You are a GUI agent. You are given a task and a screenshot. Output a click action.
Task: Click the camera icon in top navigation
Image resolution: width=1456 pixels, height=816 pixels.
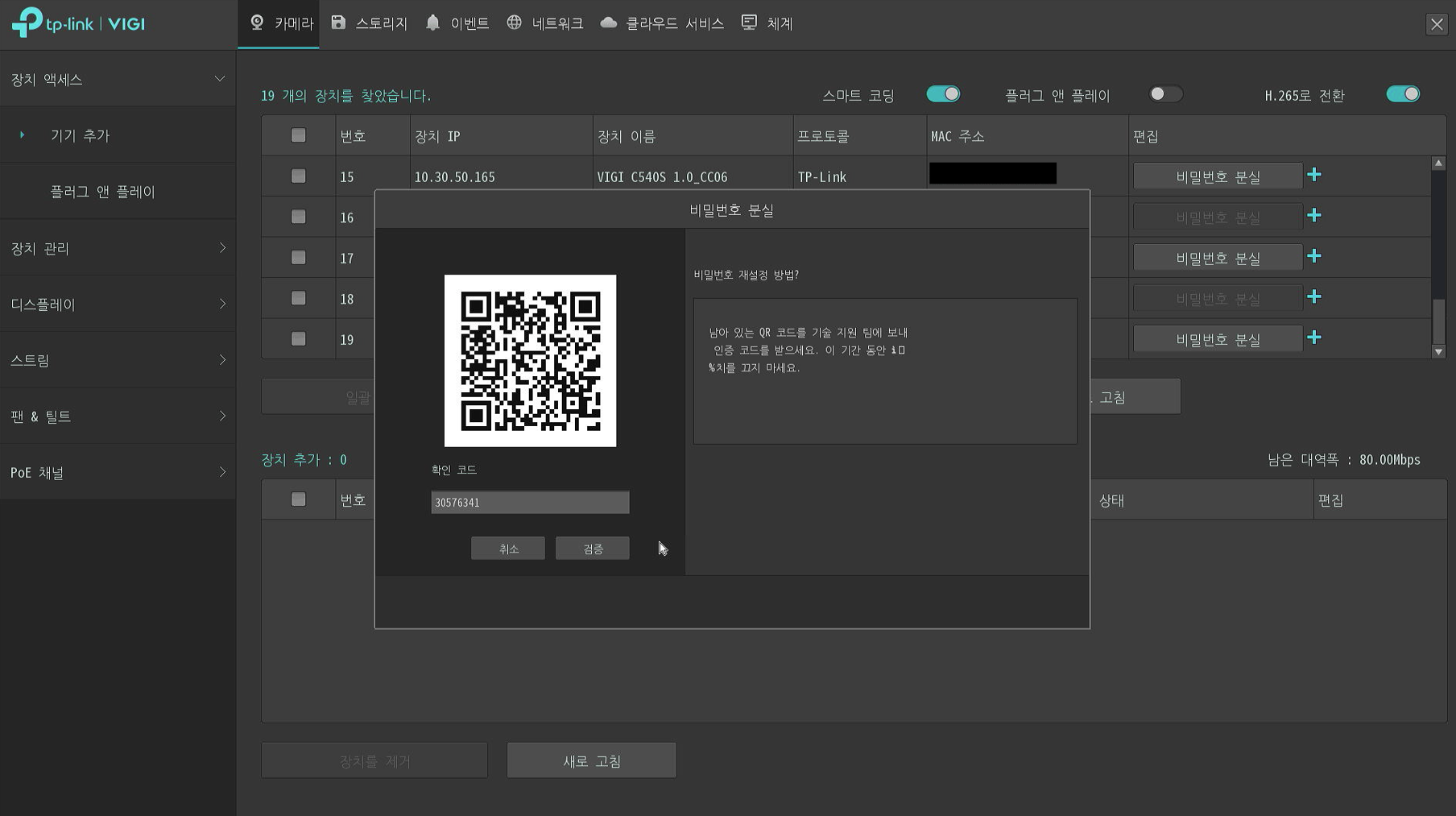click(x=257, y=23)
